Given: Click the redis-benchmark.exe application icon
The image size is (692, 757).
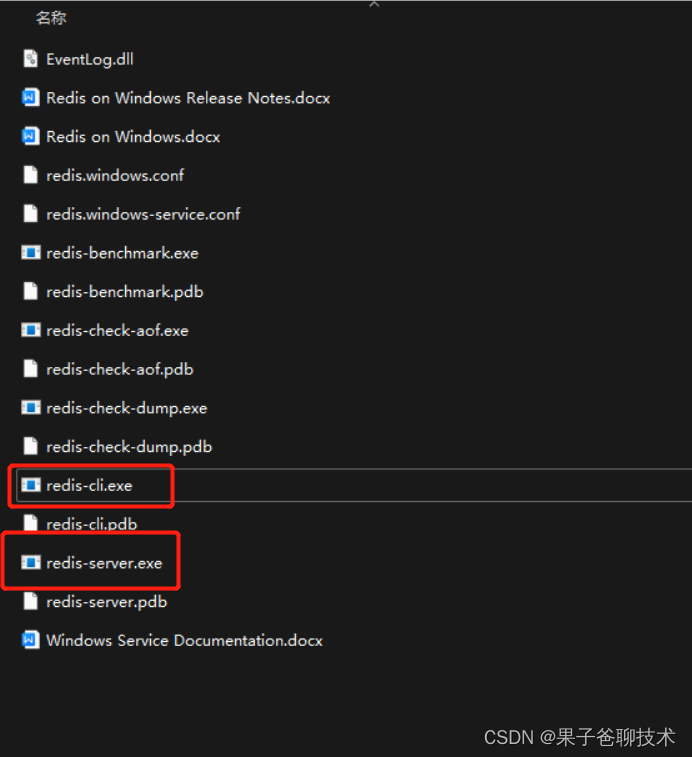Looking at the screenshot, I should 31,252.
